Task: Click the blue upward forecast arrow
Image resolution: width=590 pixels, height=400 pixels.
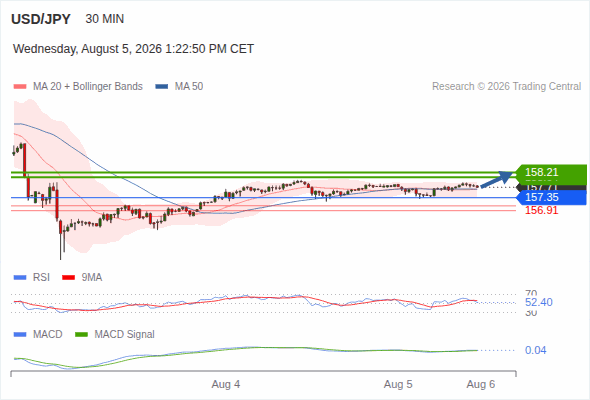Action: [x=496, y=179]
